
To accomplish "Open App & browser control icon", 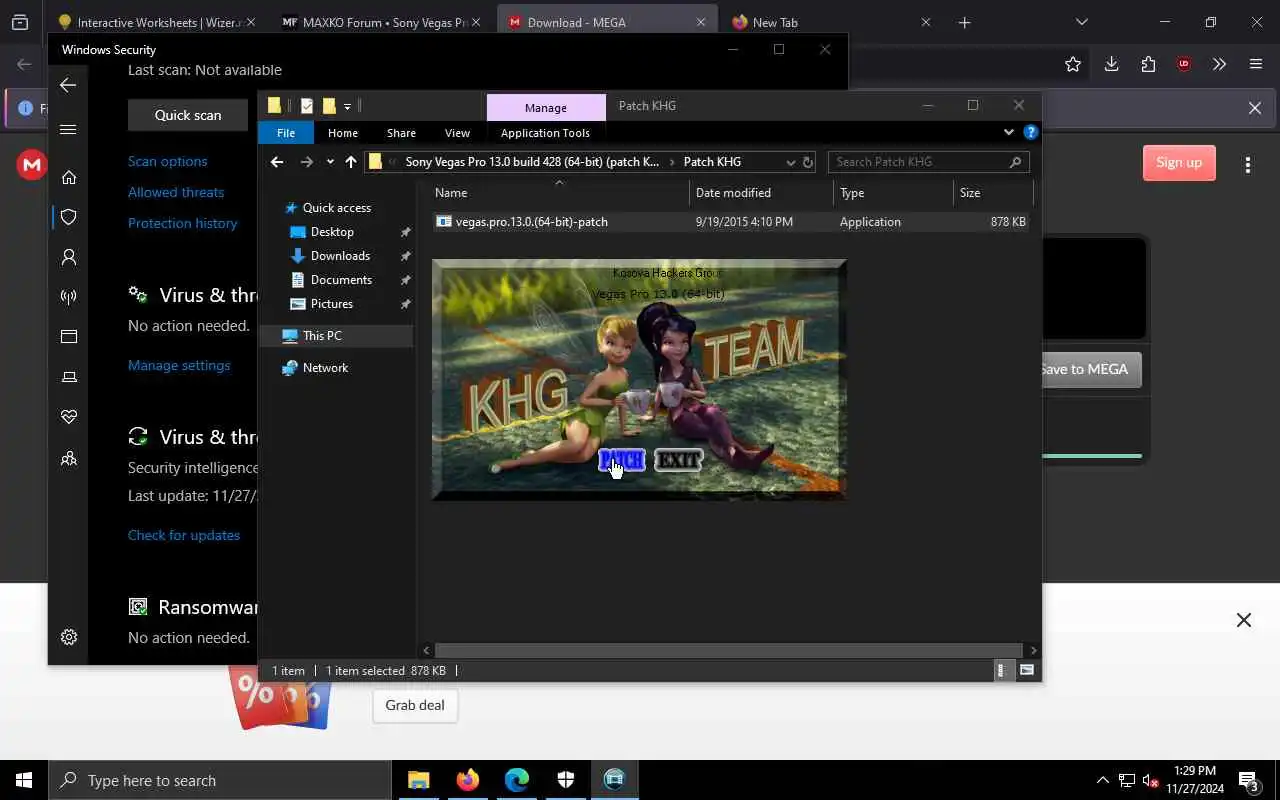I will pyautogui.click(x=69, y=337).
